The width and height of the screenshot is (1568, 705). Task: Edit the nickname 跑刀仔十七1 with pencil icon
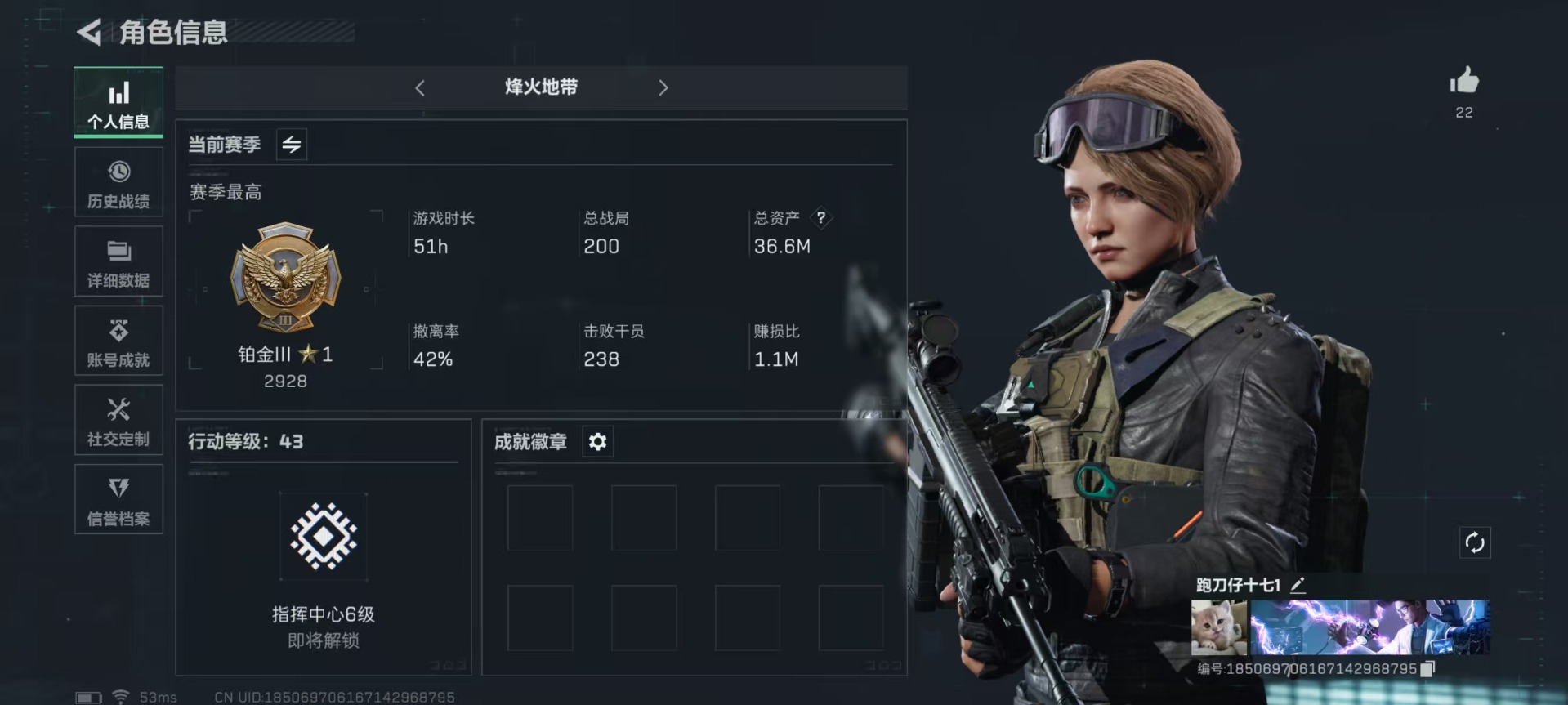[1298, 585]
